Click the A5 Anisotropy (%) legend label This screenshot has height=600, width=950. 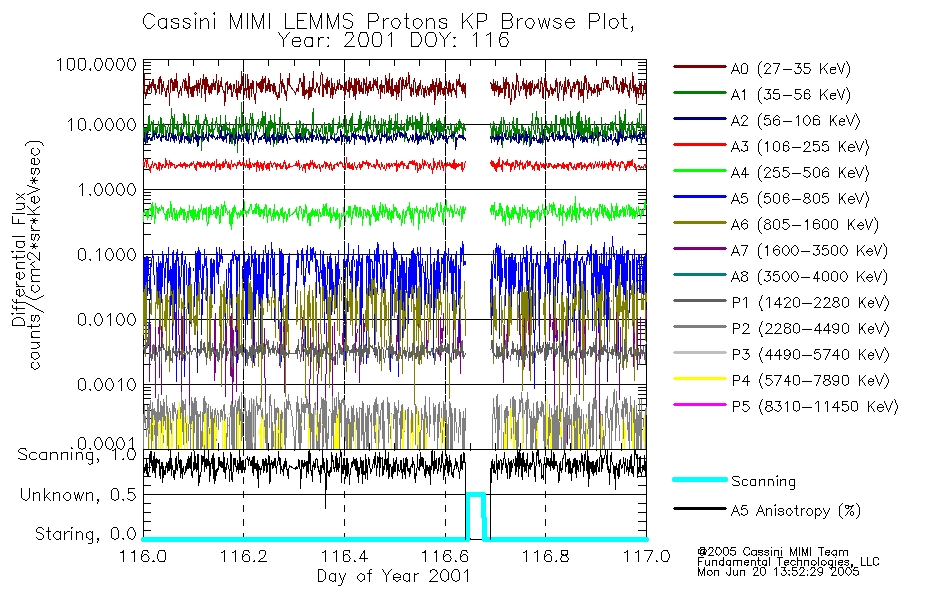[x=796, y=511]
